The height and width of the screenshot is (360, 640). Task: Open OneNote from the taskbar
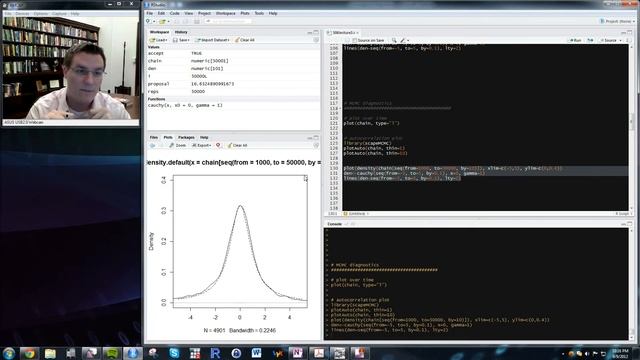click(x=298, y=353)
